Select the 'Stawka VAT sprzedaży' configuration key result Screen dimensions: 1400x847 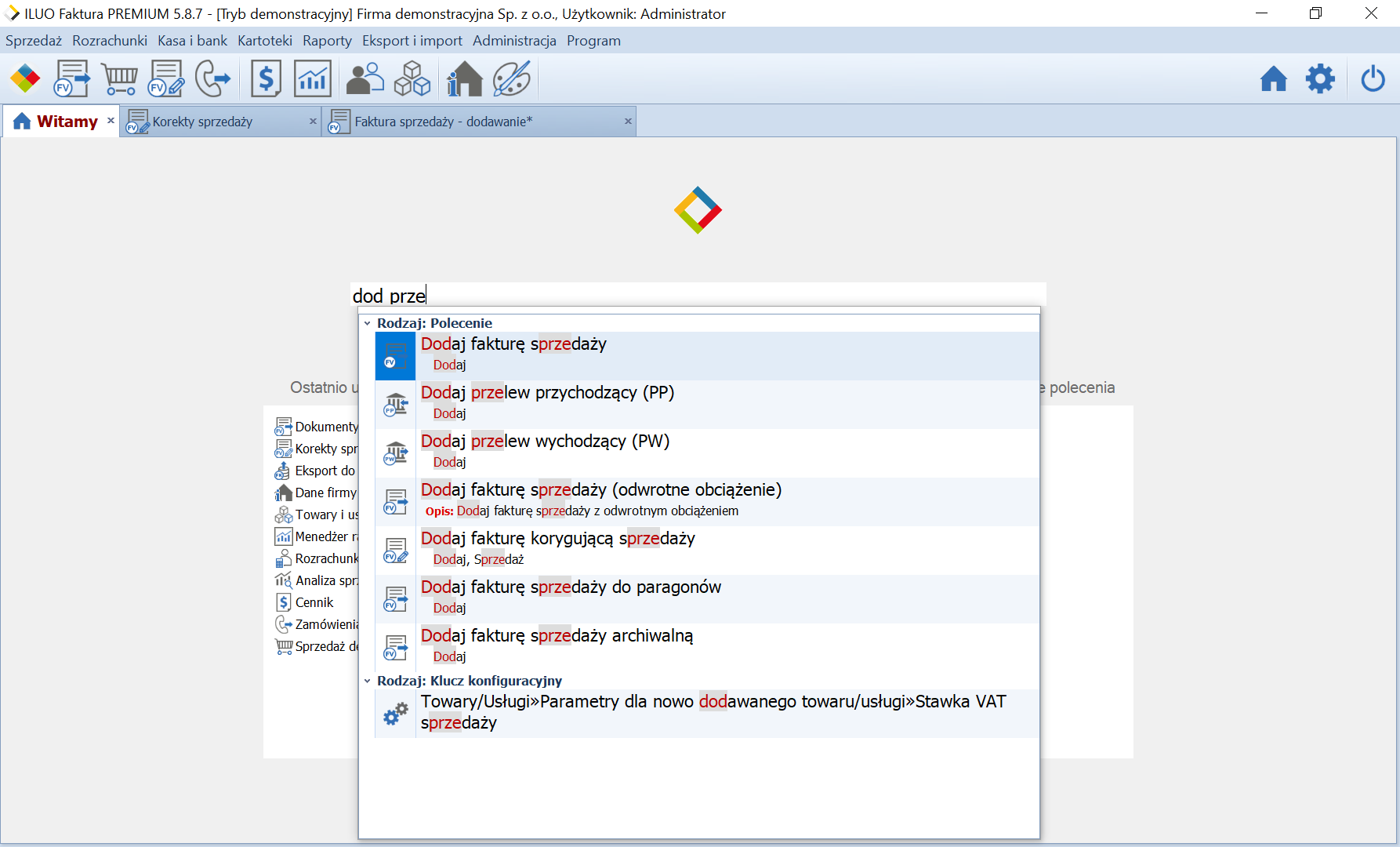pyautogui.click(x=707, y=714)
